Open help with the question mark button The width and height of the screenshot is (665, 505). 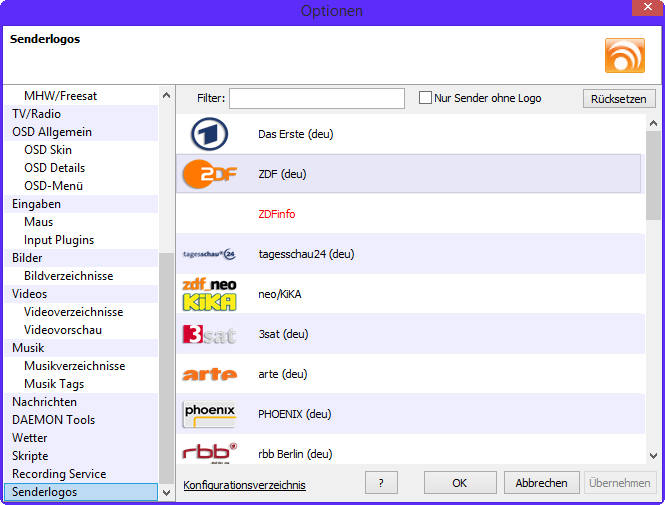pos(381,483)
